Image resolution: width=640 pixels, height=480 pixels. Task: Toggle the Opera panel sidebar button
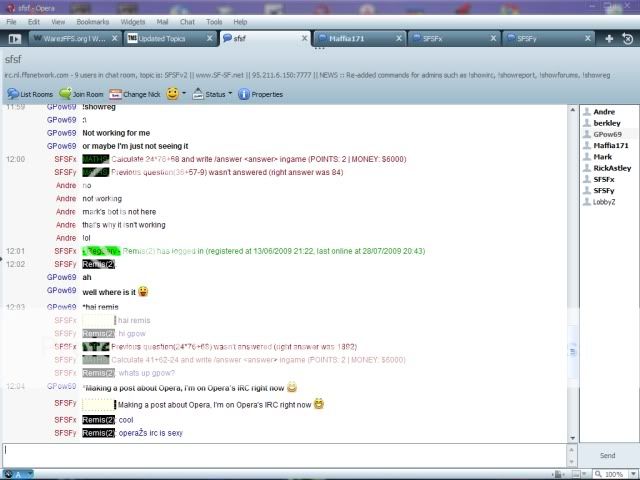point(15,39)
